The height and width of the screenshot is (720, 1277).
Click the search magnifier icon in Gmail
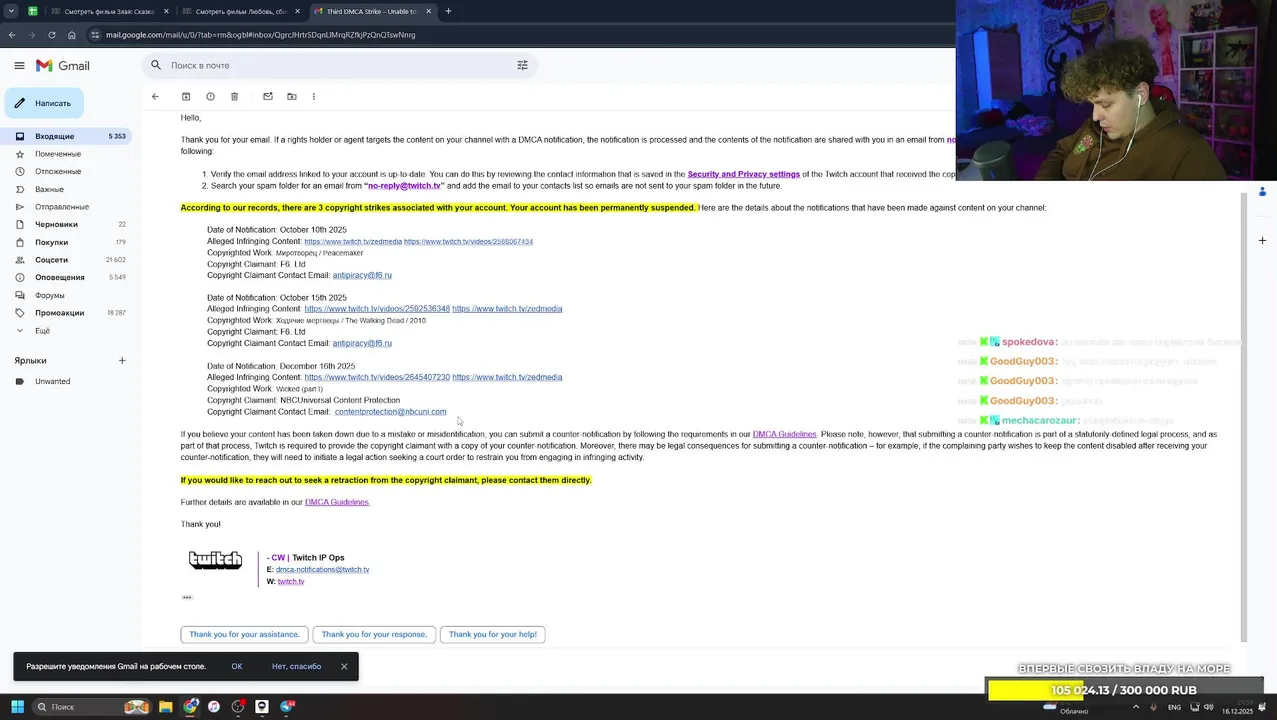tap(156, 65)
